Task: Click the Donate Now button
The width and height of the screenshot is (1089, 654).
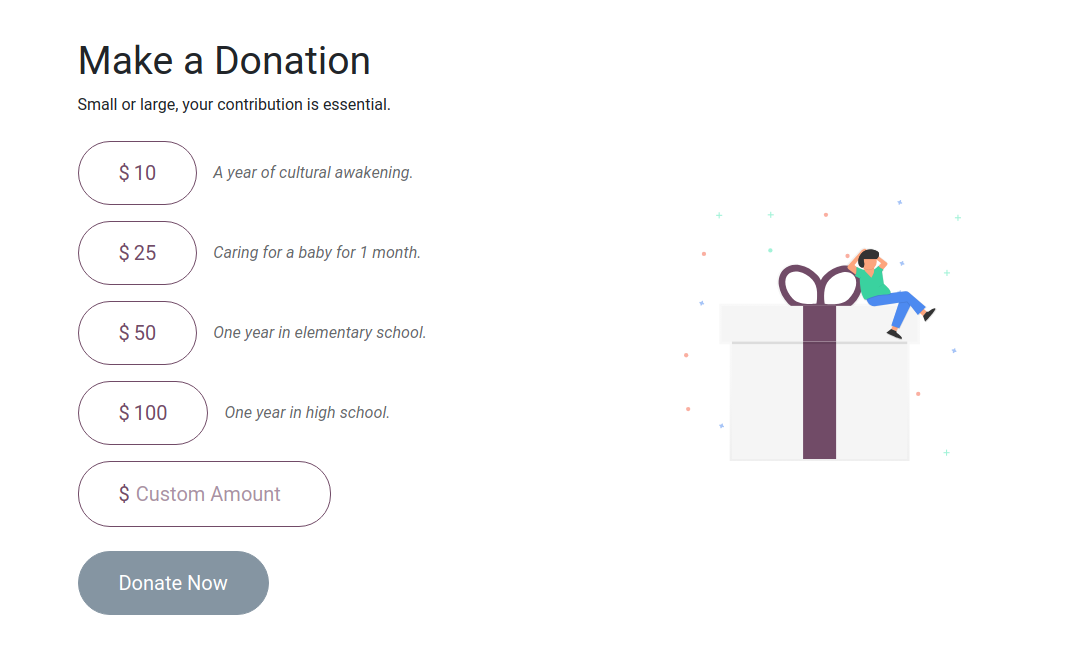Action: click(173, 582)
